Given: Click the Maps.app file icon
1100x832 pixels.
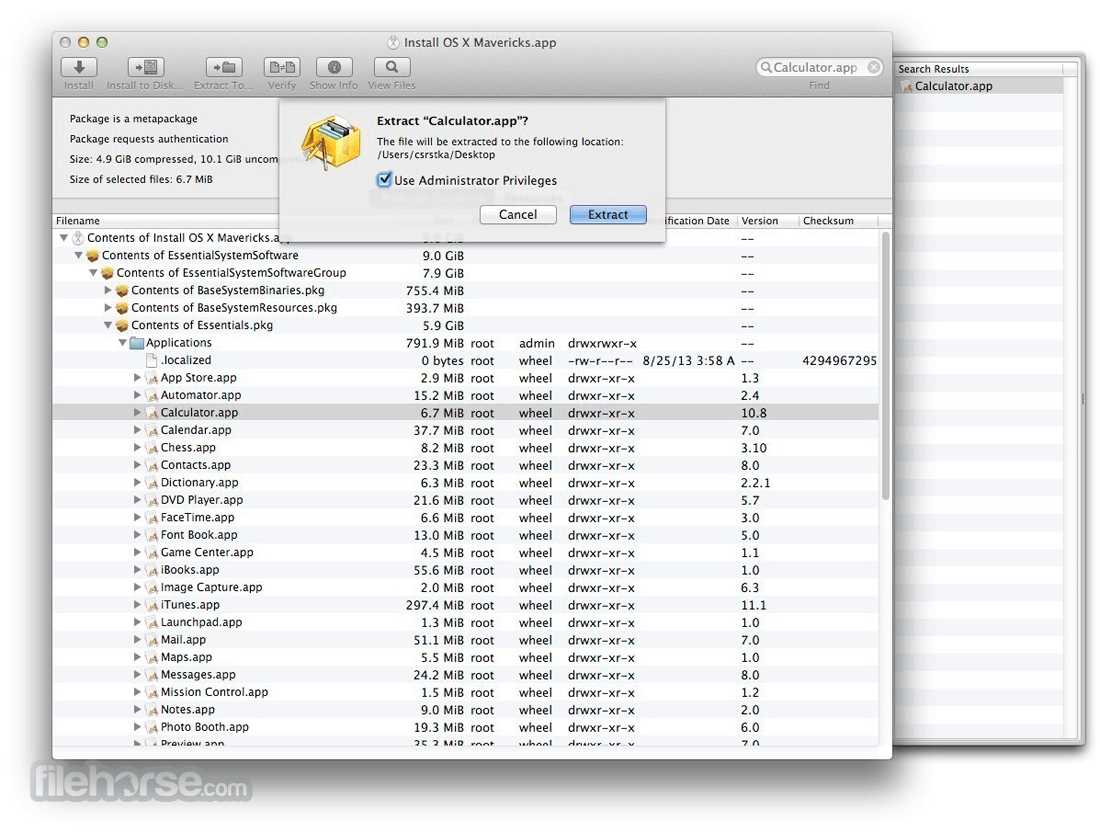Looking at the screenshot, I should 151,658.
